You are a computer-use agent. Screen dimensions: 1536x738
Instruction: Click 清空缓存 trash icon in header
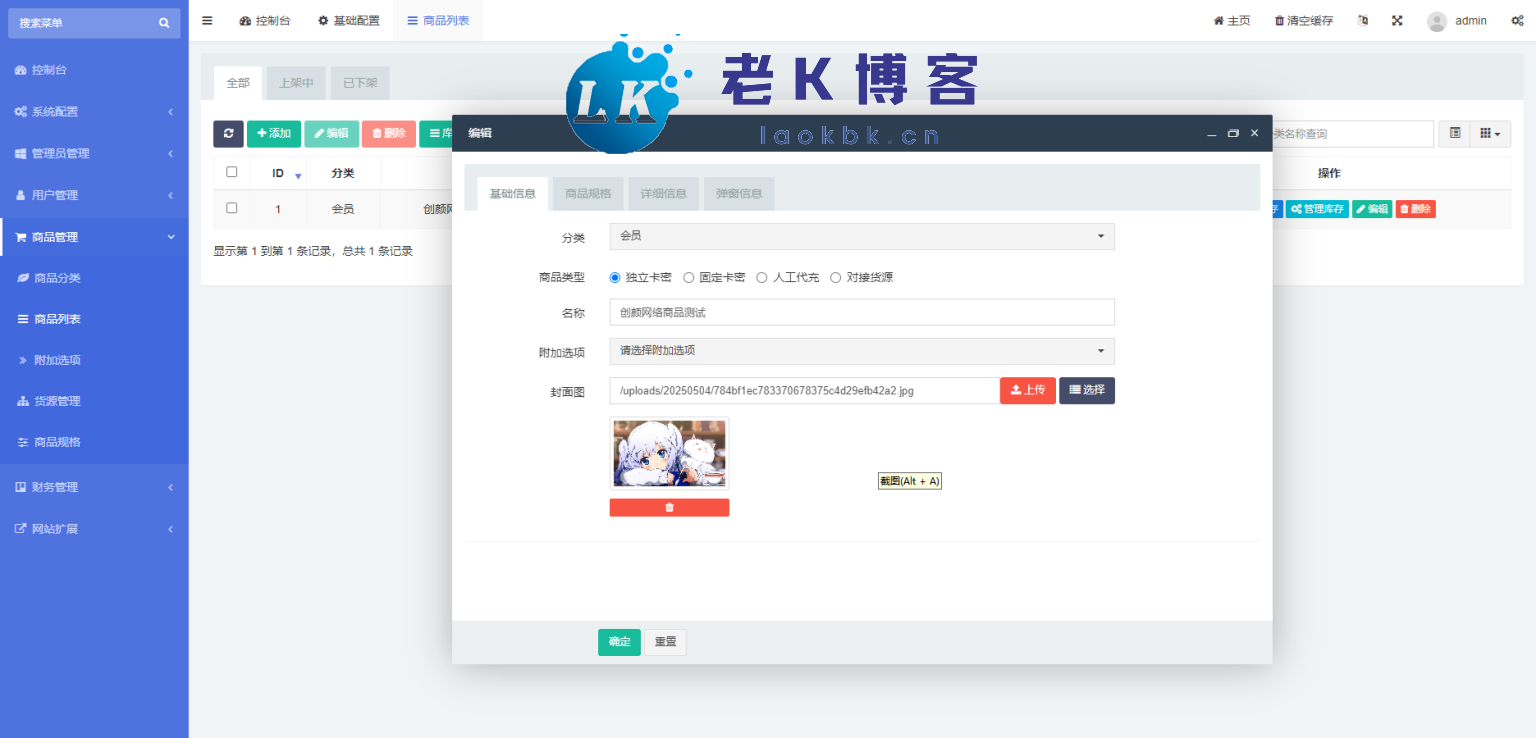[1279, 21]
